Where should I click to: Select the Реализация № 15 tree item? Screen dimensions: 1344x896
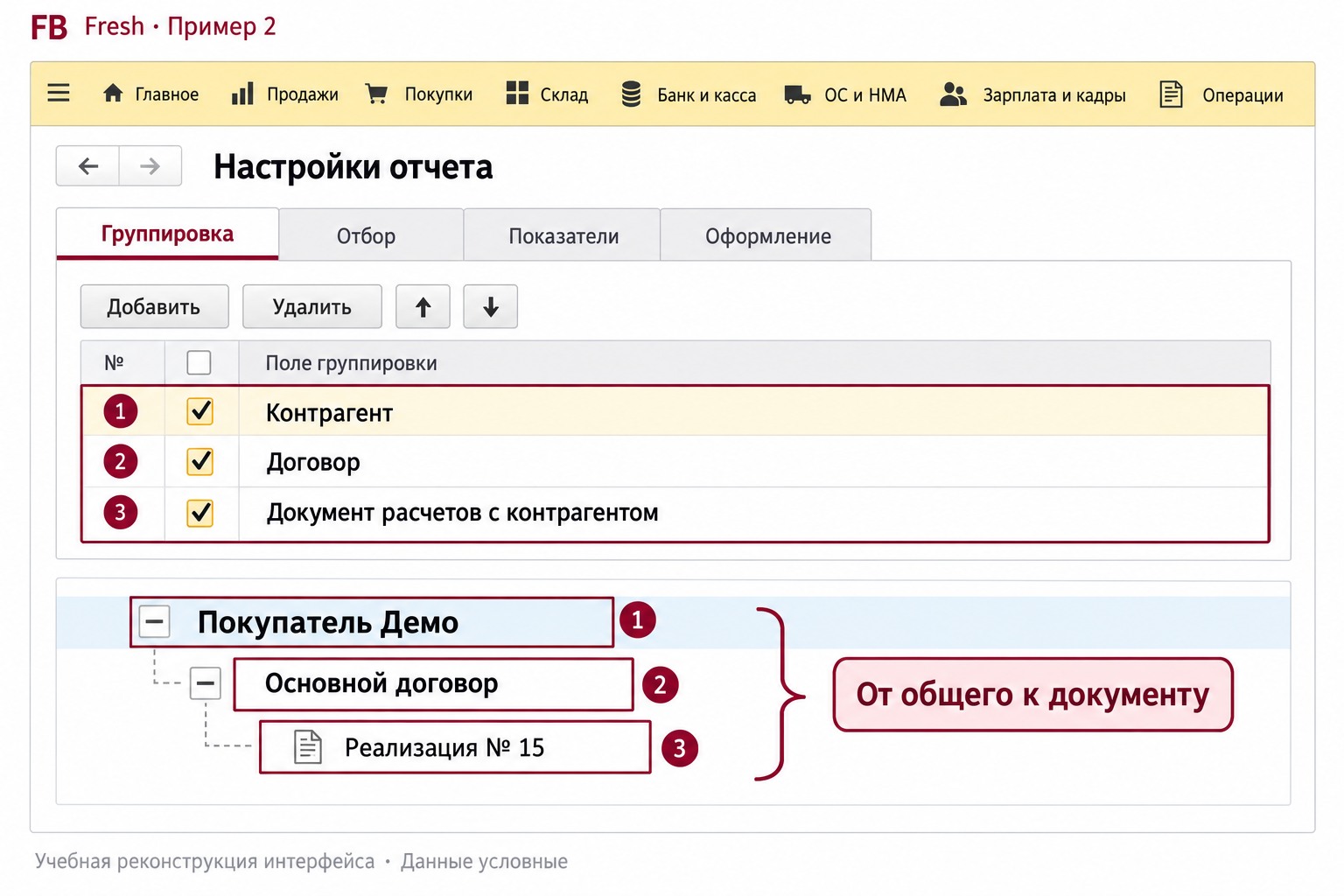pyautogui.click(x=455, y=747)
